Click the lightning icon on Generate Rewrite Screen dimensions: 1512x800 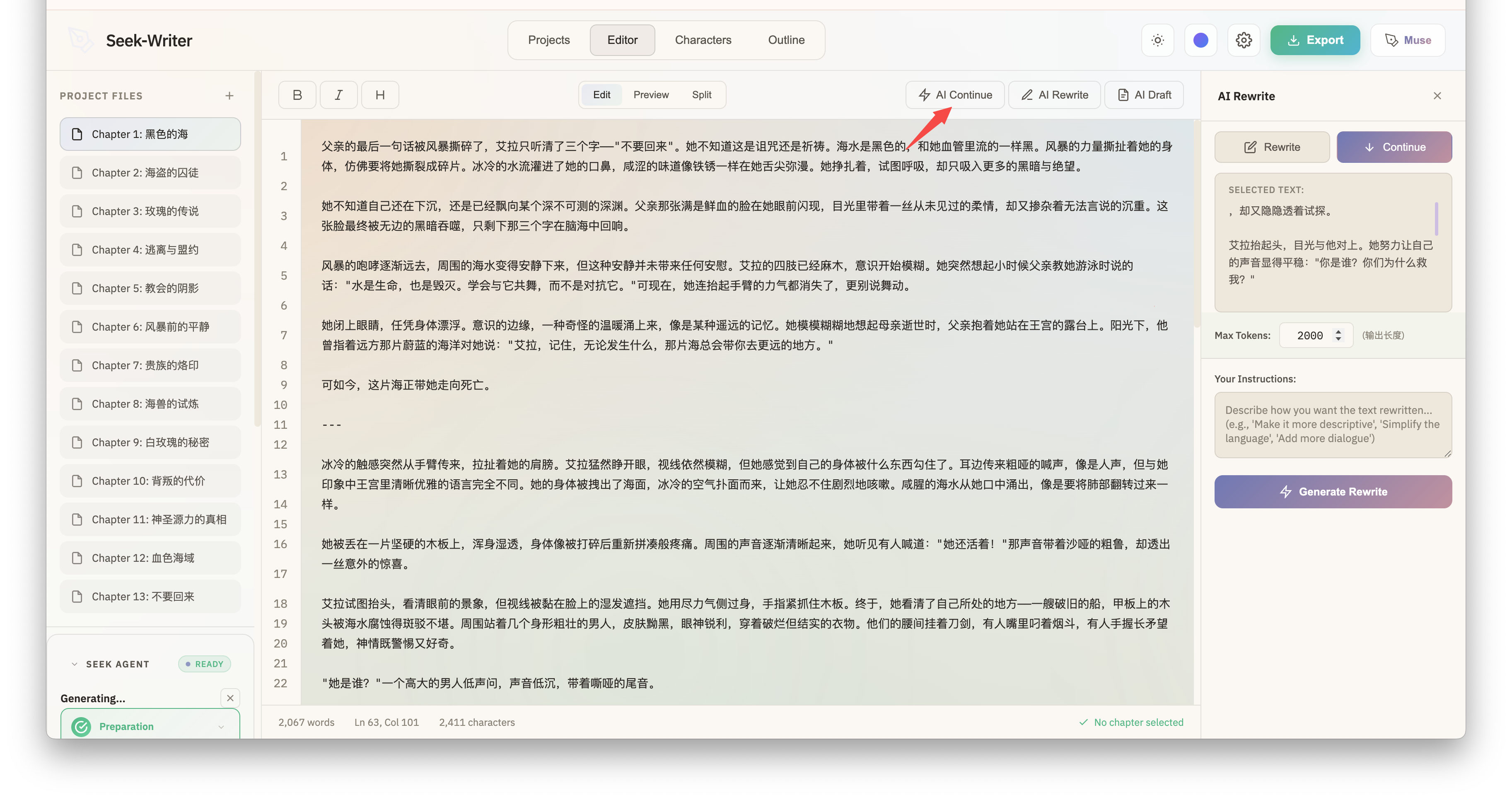[x=1285, y=491]
